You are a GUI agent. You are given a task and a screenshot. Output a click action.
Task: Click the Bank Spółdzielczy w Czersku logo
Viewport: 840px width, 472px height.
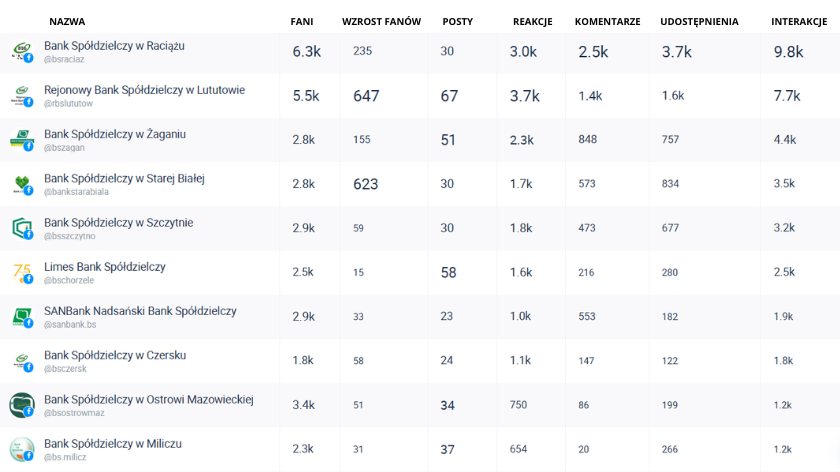(21, 360)
